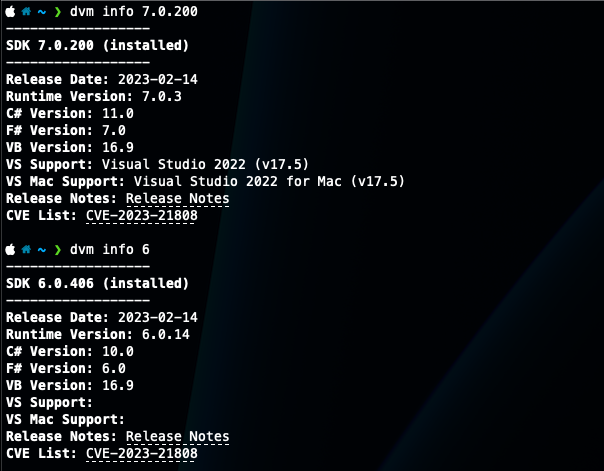Click the 'SDK 7.0.200 (installed)' heading
The height and width of the screenshot is (471, 604).
[97, 45]
